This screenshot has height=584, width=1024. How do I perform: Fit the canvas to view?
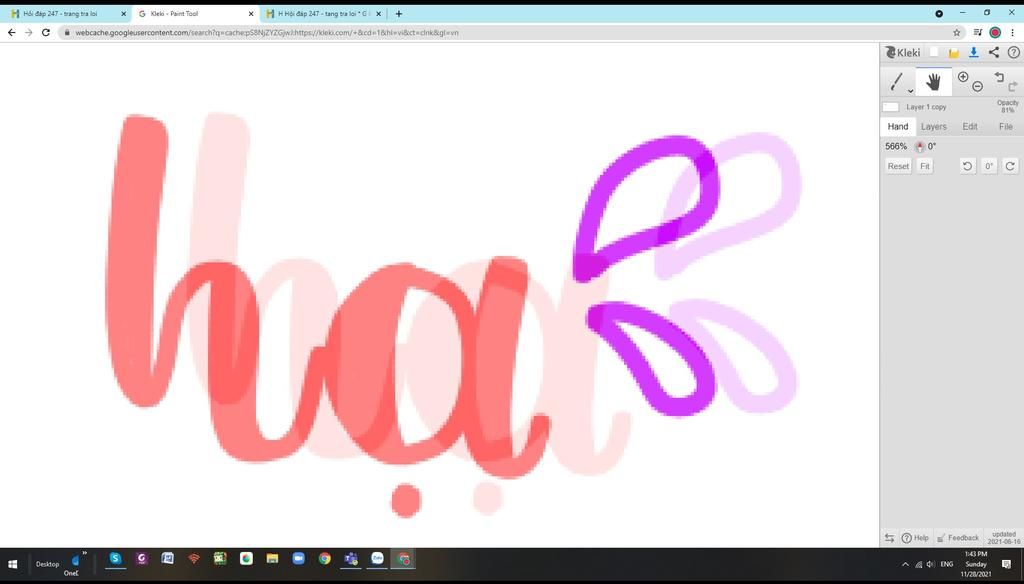(x=925, y=166)
